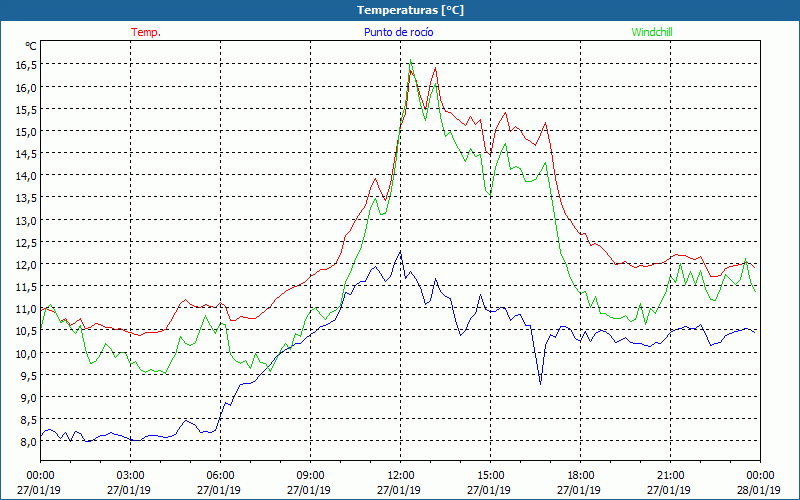Click the 16,5 y-axis value
Viewport: 800px width, 500px height.
point(26,65)
